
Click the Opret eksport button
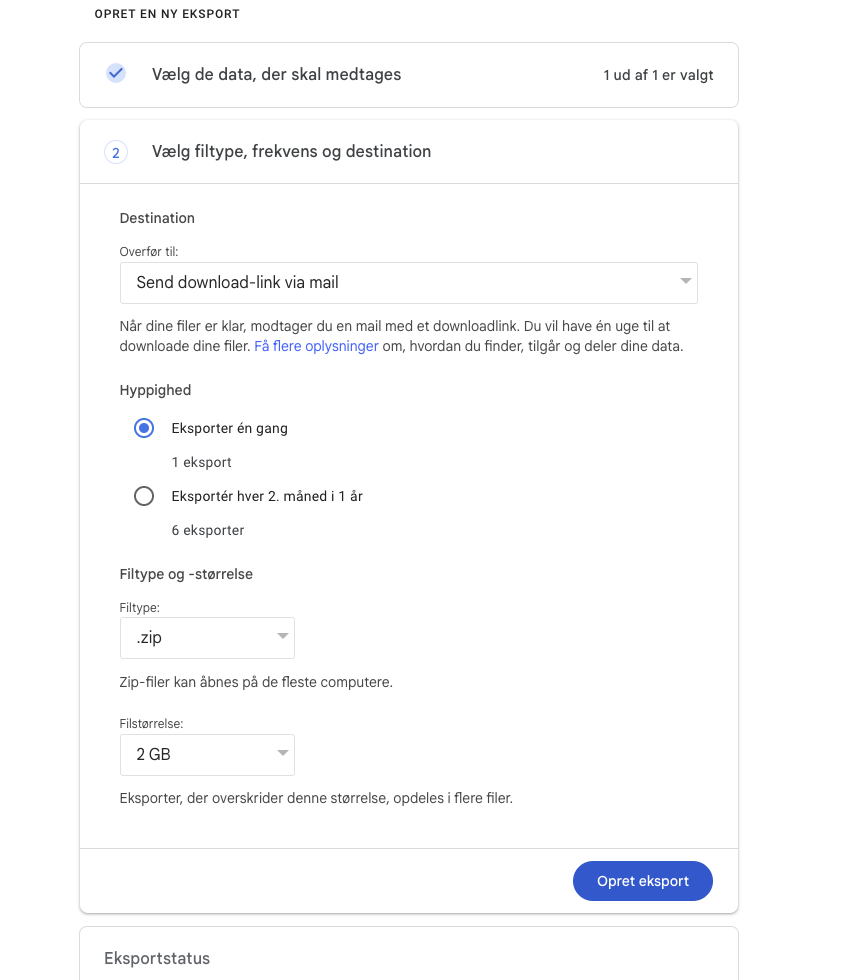(x=642, y=880)
